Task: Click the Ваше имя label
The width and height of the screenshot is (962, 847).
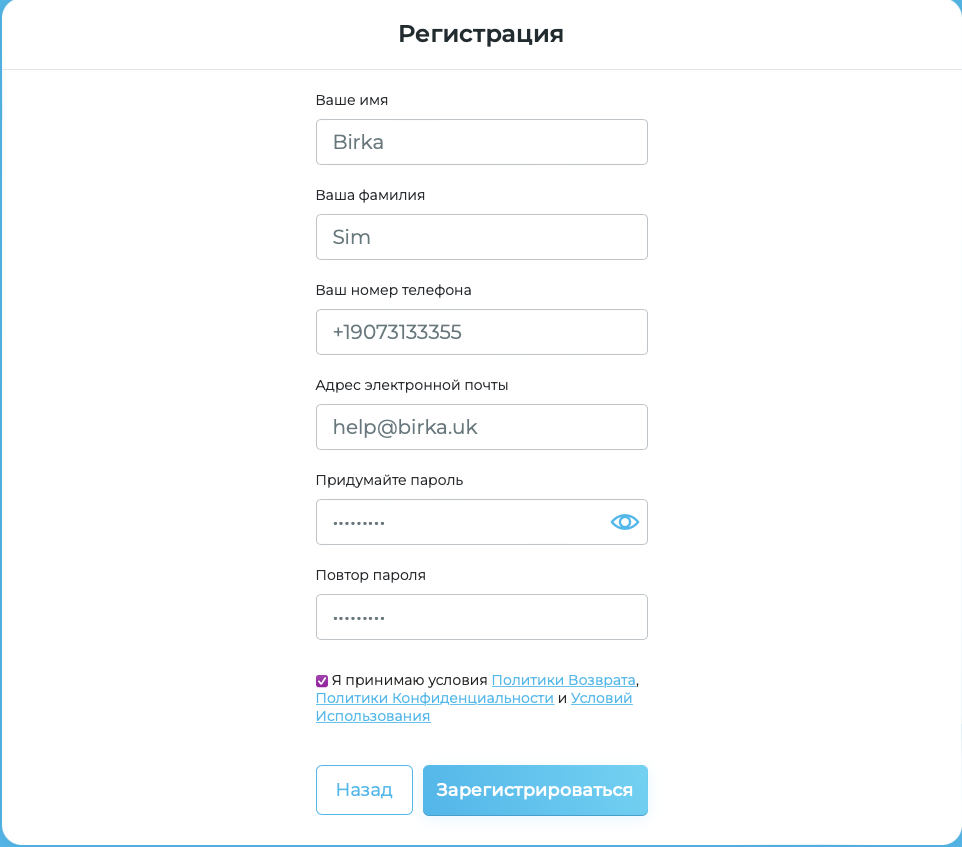Action: pyautogui.click(x=352, y=100)
